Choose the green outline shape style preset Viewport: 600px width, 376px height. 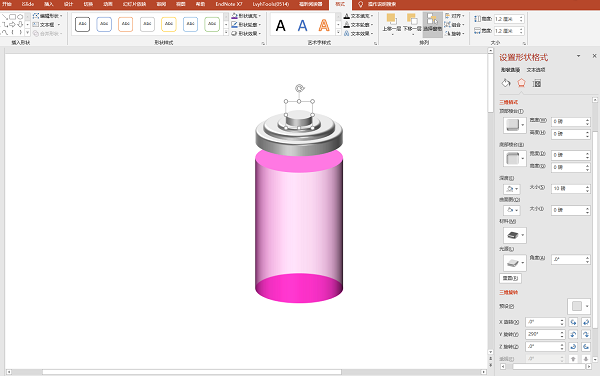coord(212,24)
